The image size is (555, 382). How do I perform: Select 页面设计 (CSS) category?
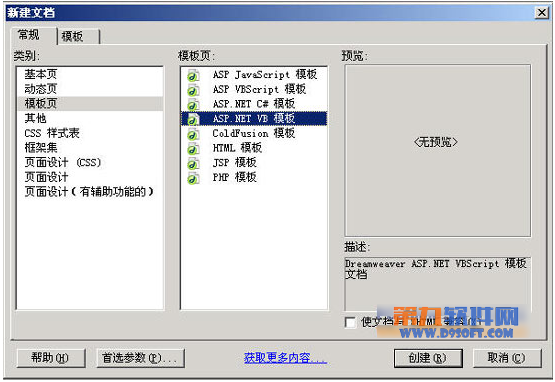click(x=63, y=163)
